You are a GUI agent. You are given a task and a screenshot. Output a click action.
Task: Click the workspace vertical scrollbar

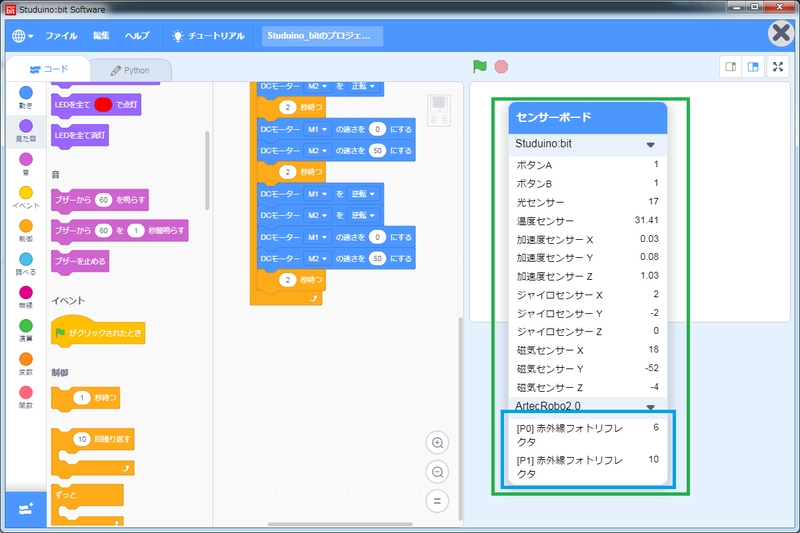[461, 418]
